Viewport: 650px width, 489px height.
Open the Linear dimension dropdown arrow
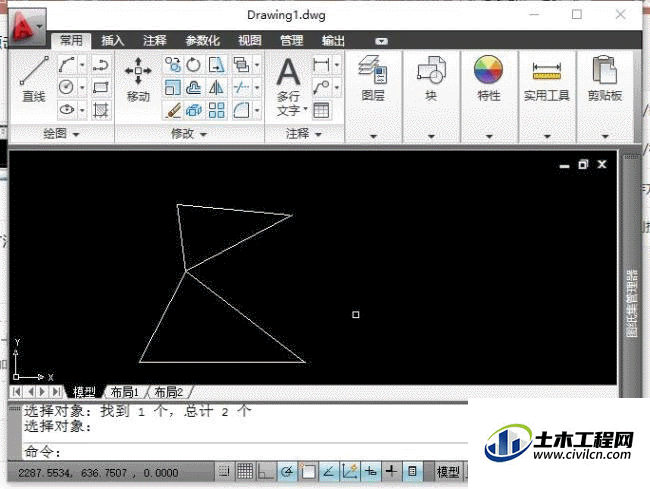coord(337,65)
